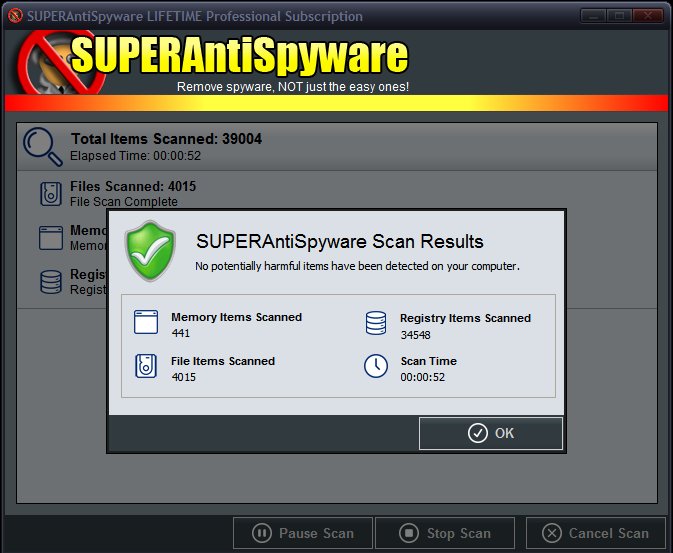Click the 'Files Scanned: 4015' text
Screen dimensions: 673x553
pos(133,186)
